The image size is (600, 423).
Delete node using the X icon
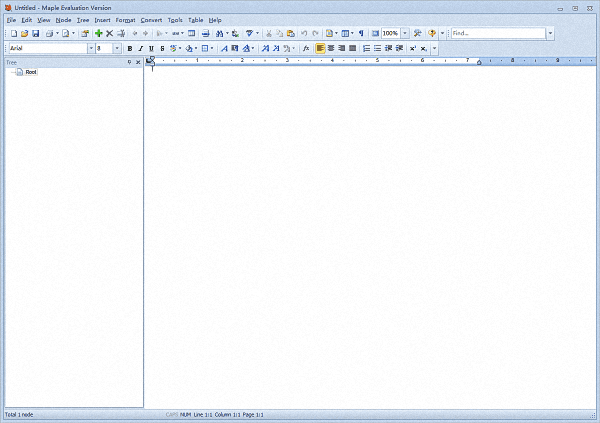(110, 33)
